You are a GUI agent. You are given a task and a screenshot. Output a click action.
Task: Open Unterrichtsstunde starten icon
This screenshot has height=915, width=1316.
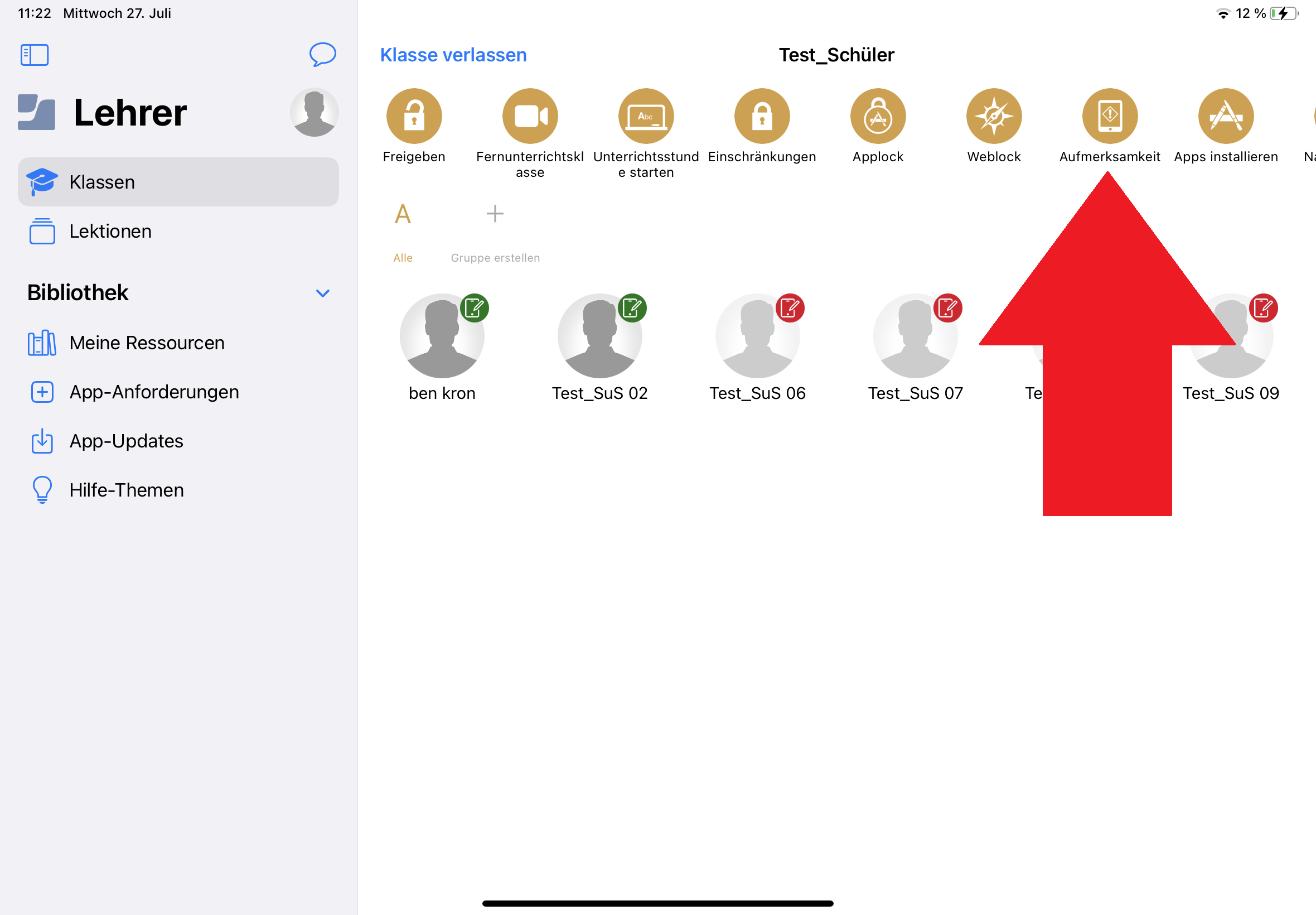tap(646, 116)
